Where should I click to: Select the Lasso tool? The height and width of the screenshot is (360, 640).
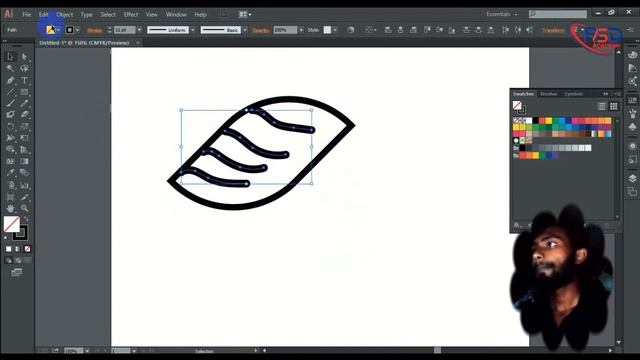[24, 68]
